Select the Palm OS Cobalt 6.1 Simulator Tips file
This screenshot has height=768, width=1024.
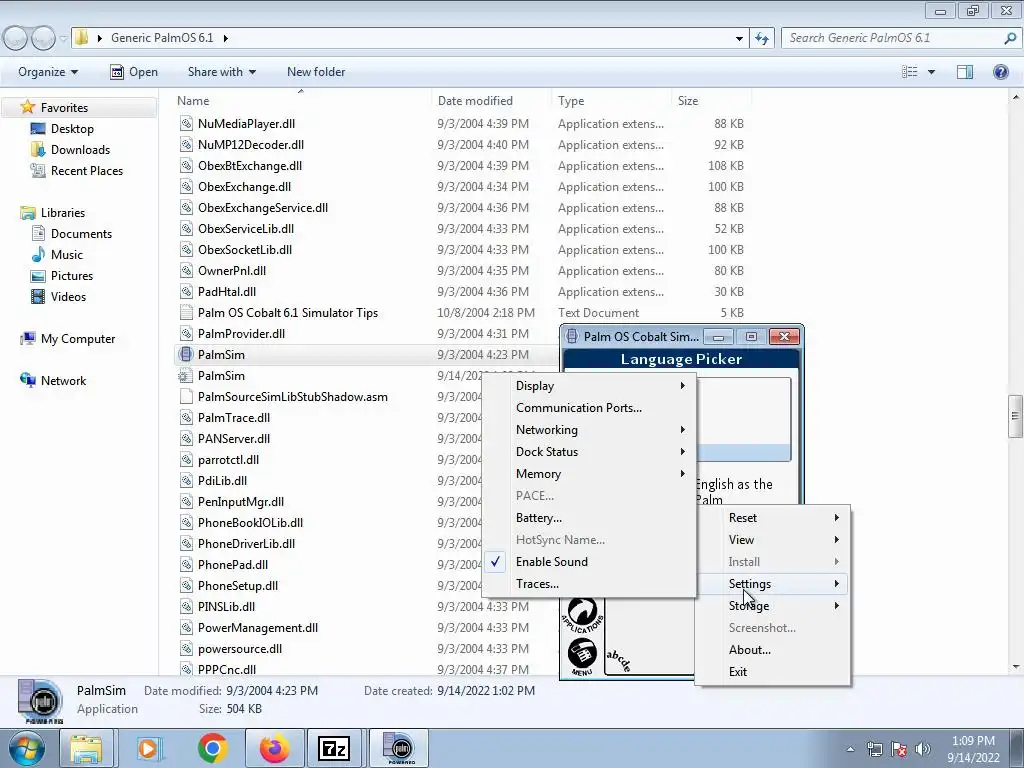287,313
